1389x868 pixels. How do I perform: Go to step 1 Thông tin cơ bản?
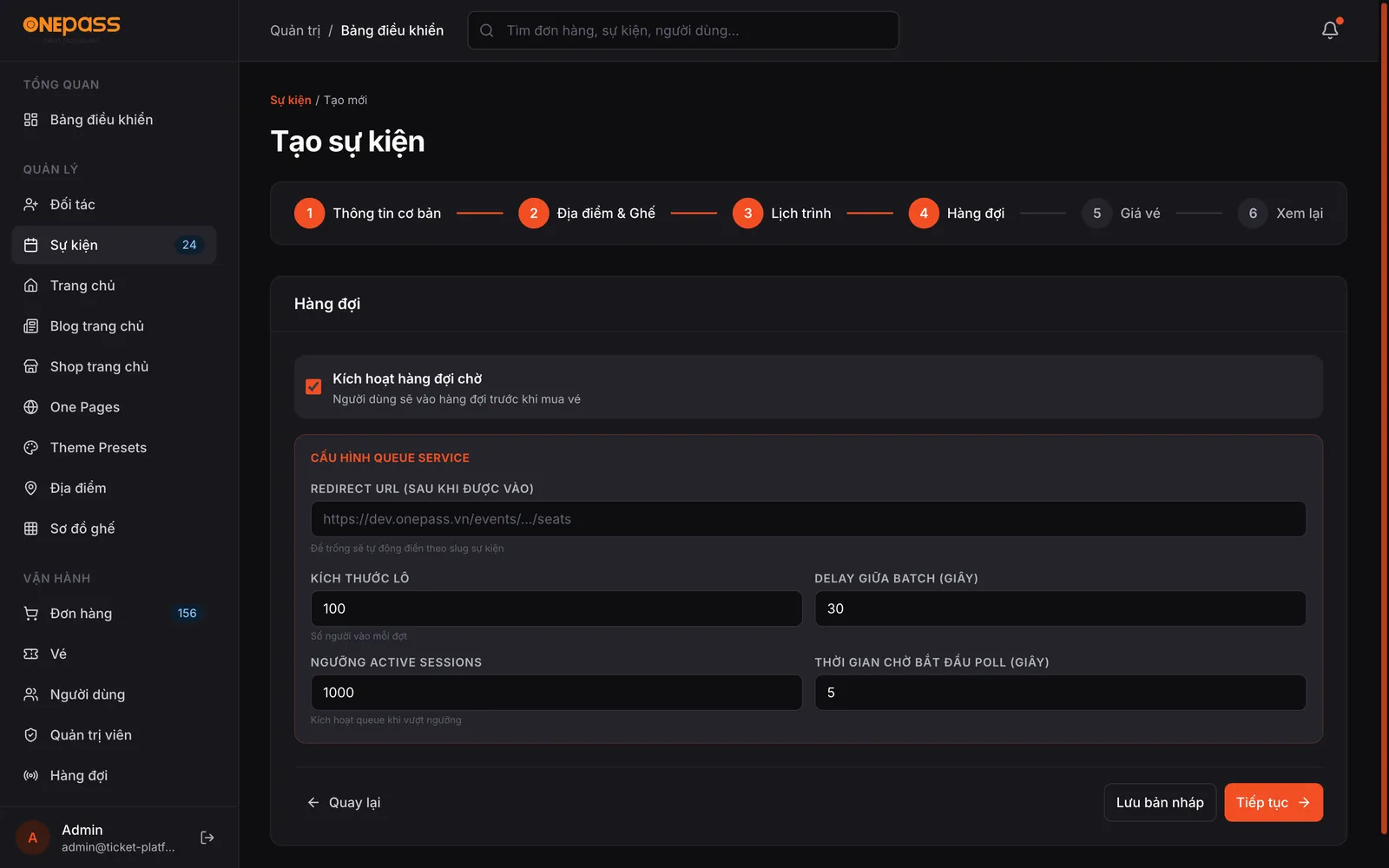(368, 214)
